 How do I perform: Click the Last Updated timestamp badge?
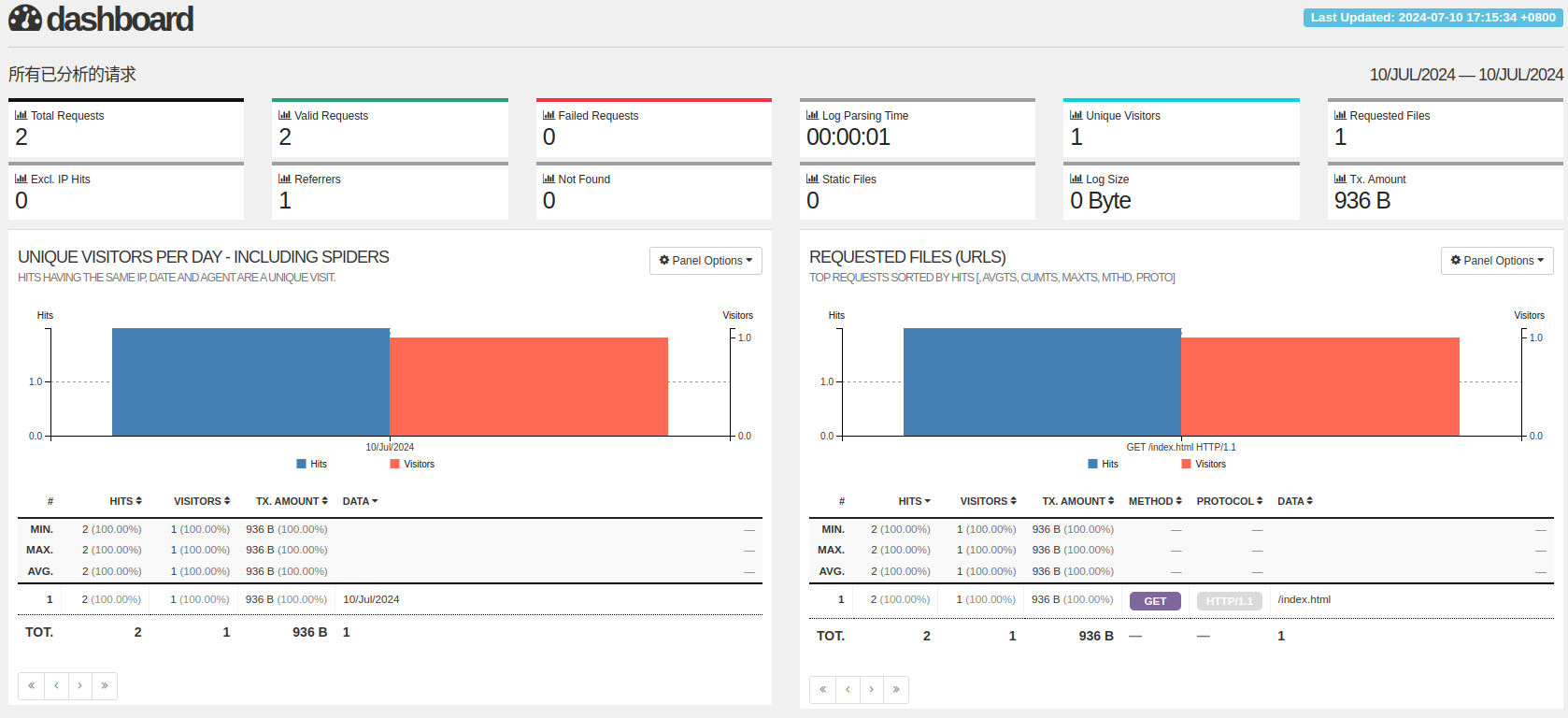pos(1433,18)
